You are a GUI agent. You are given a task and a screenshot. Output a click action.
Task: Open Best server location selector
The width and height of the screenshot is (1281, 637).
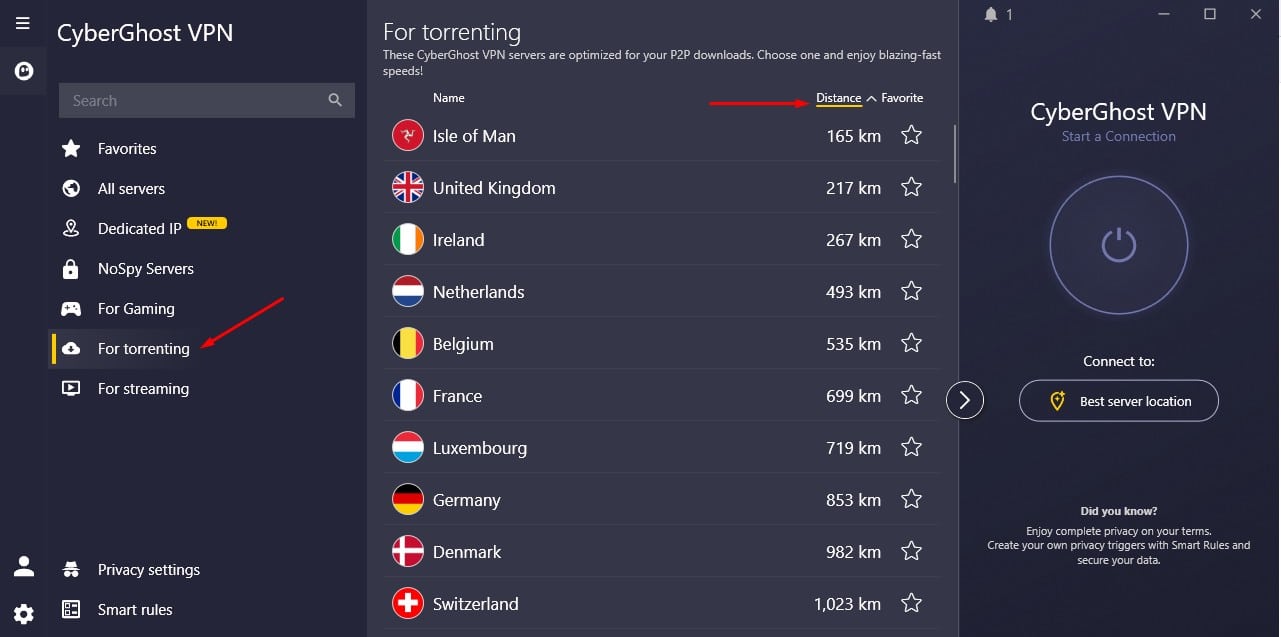coord(1118,401)
